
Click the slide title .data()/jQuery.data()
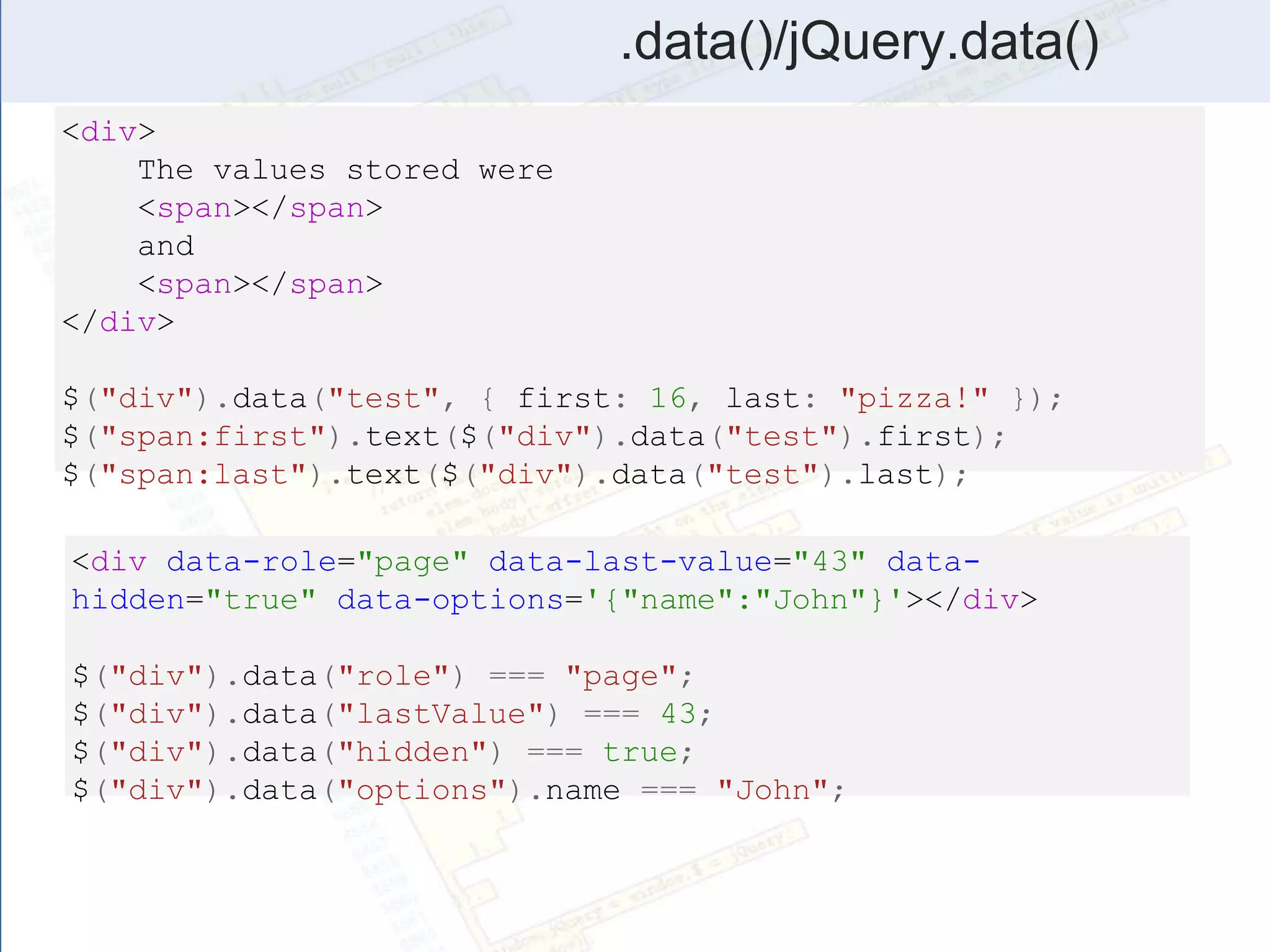[859, 42]
